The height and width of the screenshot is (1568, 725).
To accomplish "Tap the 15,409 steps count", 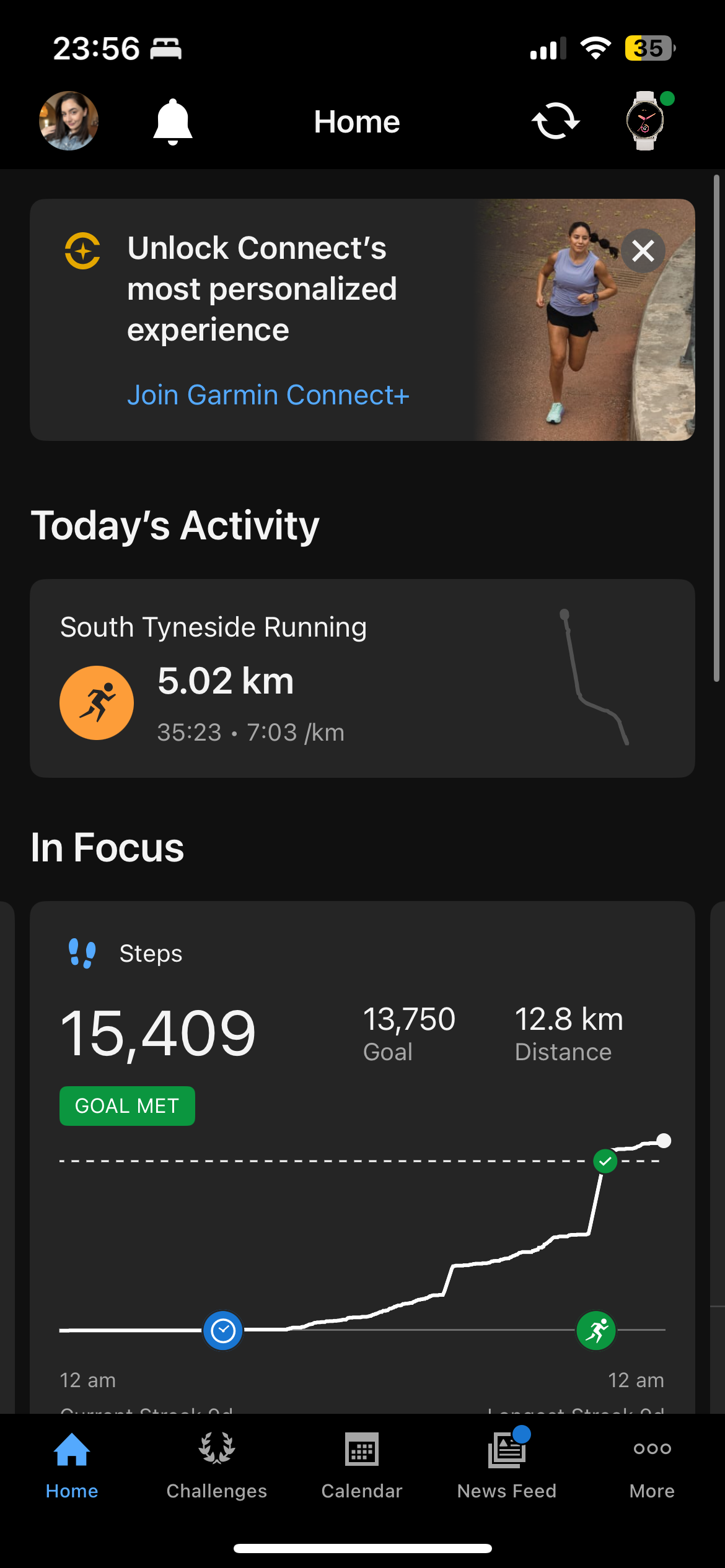I will [x=158, y=1033].
